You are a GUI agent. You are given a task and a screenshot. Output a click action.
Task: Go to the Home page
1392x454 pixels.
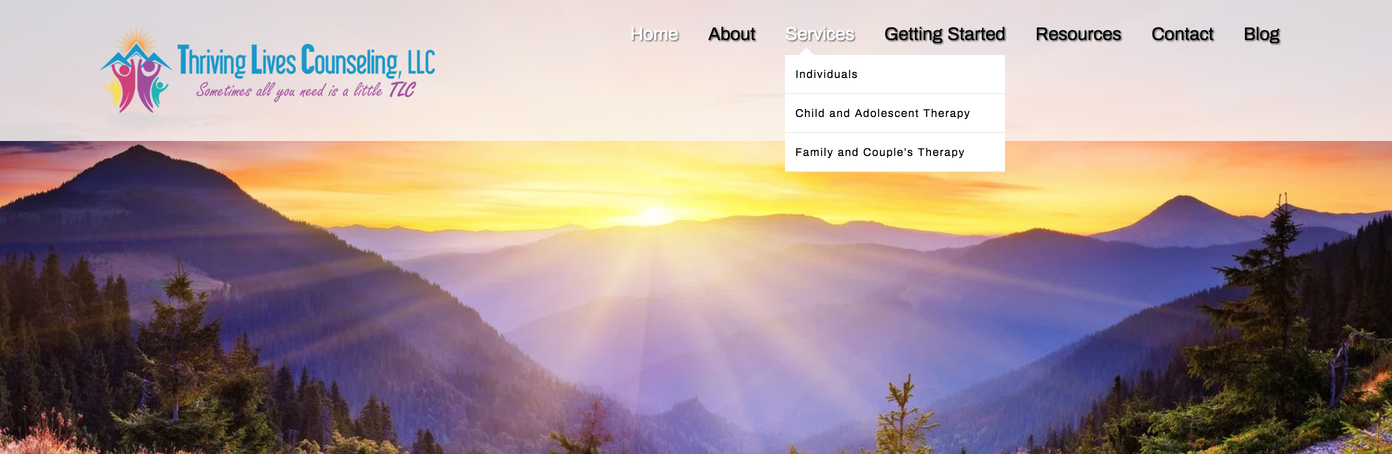[654, 34]
